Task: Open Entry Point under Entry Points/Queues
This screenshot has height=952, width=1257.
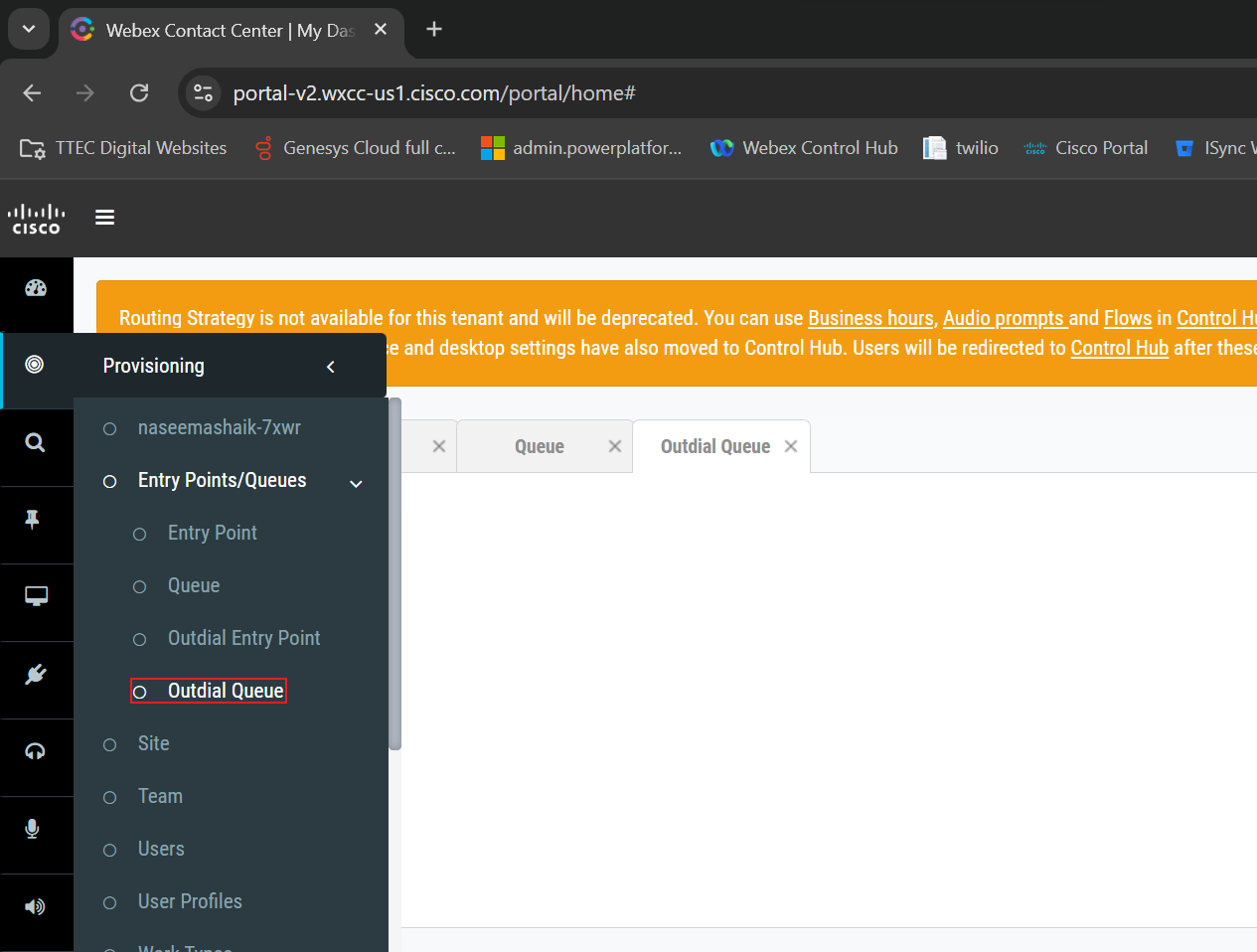Action: [212, 533]
